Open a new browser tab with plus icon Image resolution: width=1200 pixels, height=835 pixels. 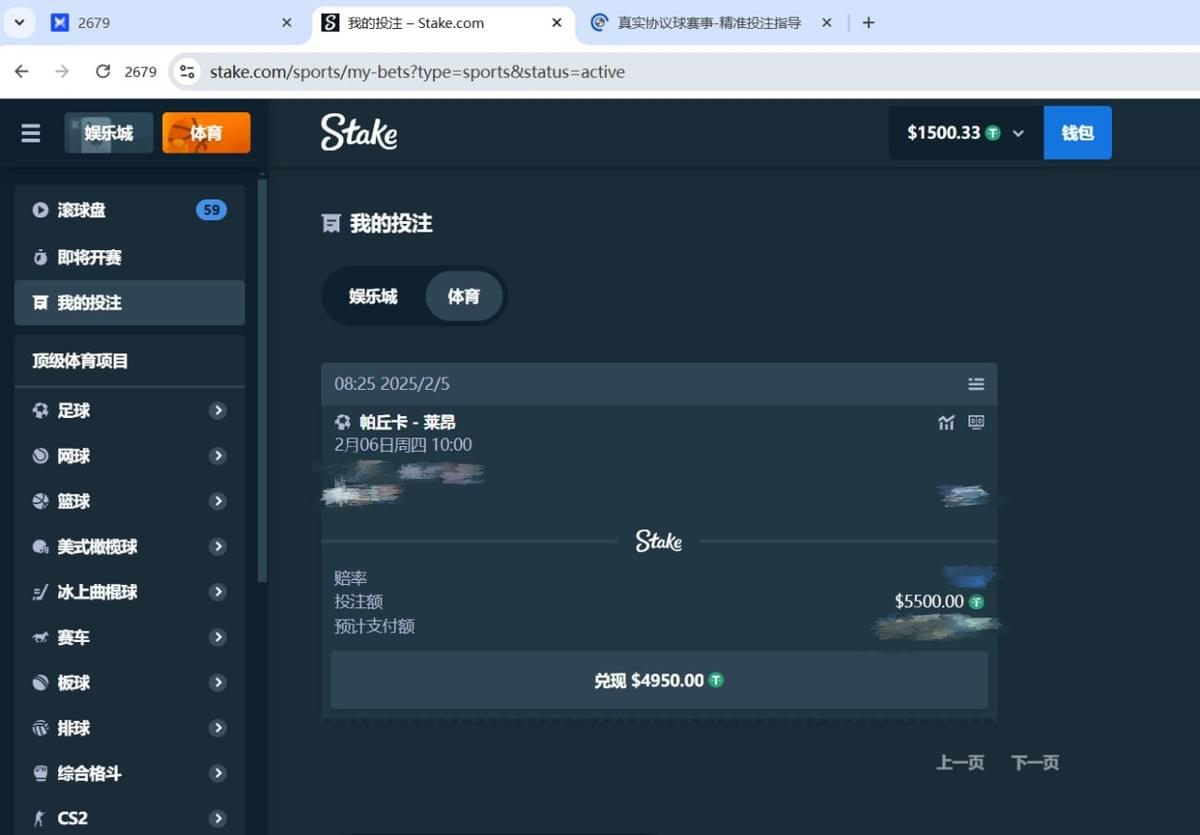868,22
